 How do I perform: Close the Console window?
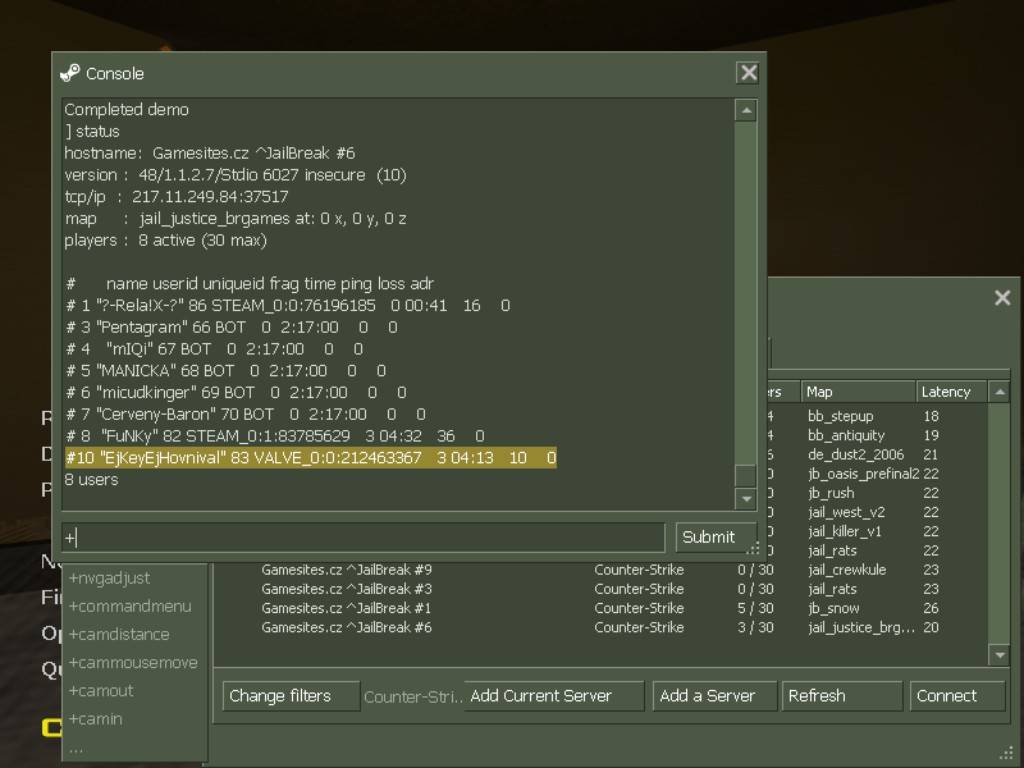pos(748,72)
